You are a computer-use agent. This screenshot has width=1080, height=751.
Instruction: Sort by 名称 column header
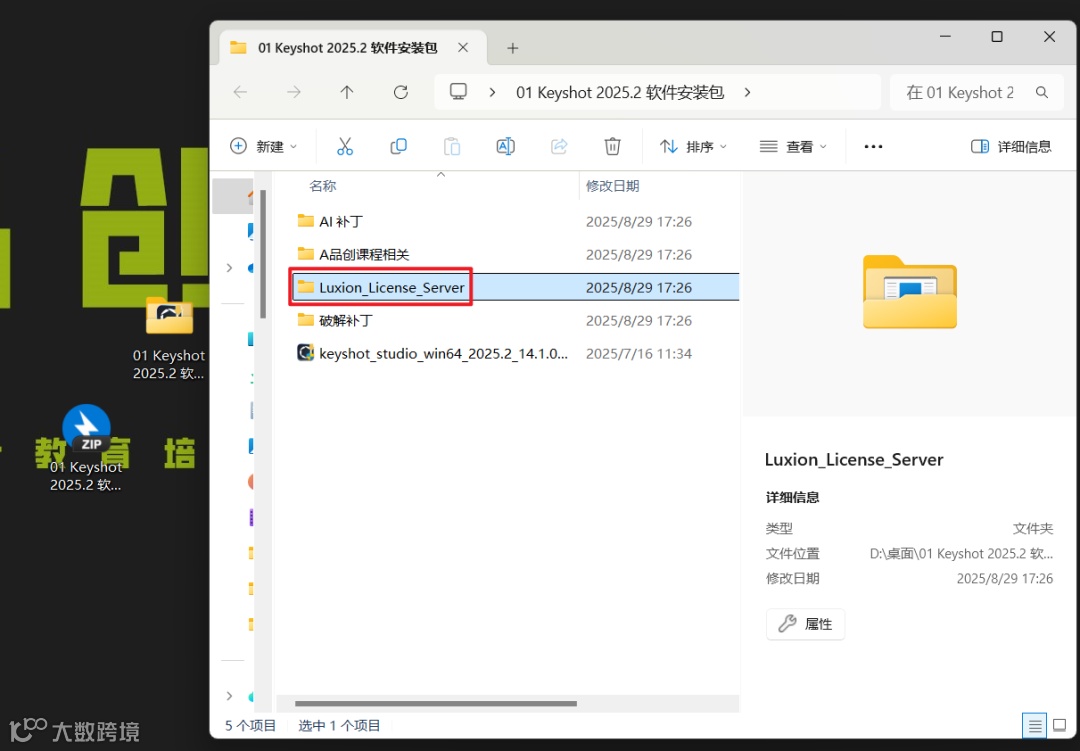(x=322, y=186)
